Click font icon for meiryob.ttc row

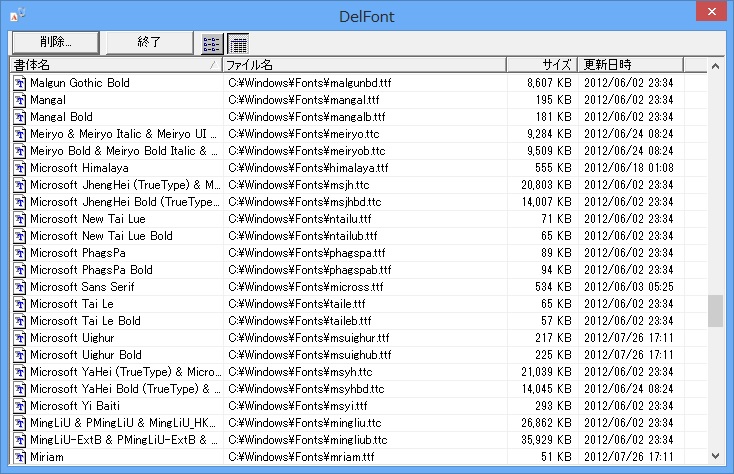(x=20, y=151)
